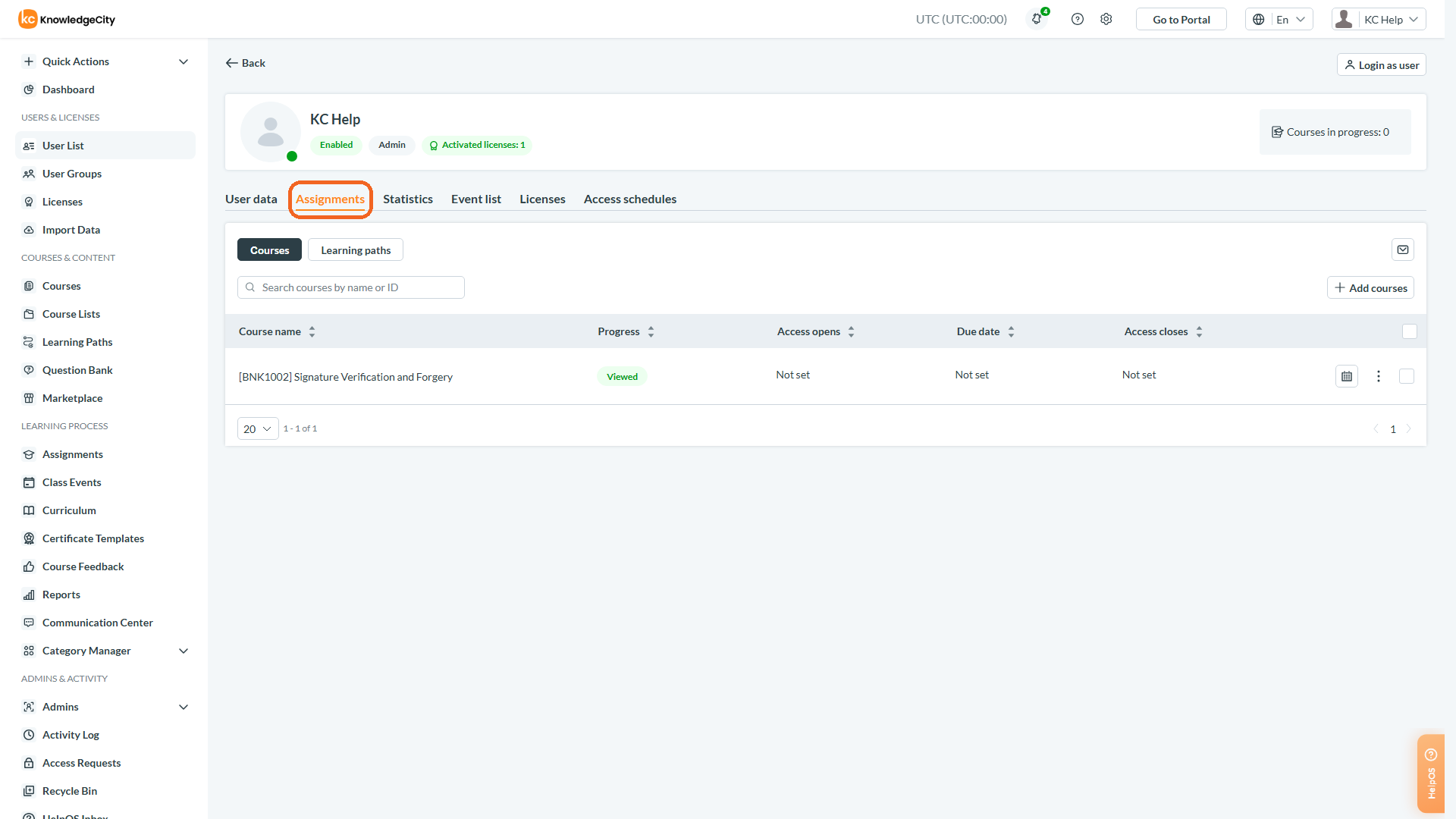Click the User Groups sidebar icon
The image size is (1456, 819).
[x=29, y=174]
